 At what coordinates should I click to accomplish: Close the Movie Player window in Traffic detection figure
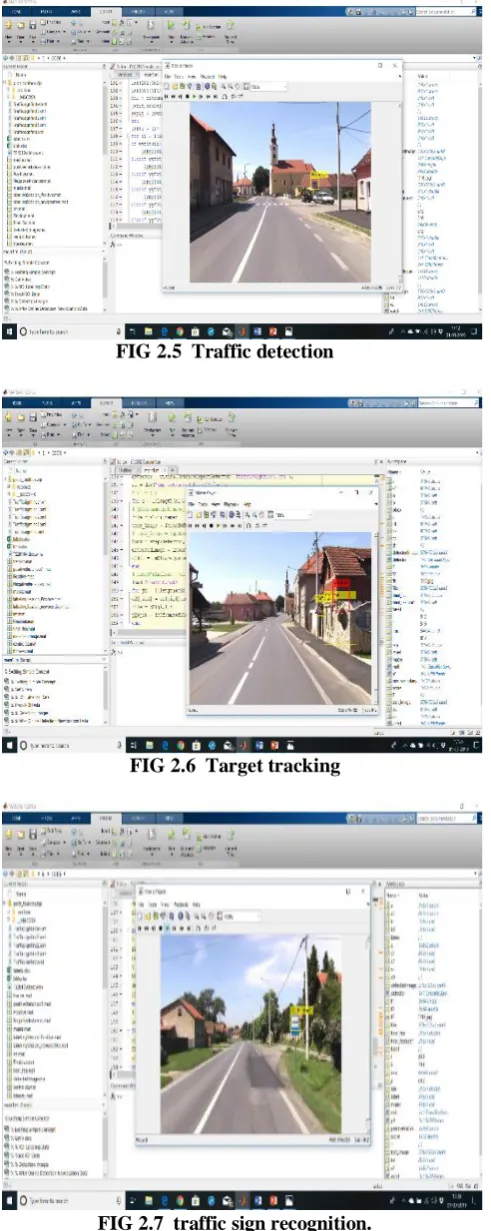pyautogui.click(x=396, y=64)
